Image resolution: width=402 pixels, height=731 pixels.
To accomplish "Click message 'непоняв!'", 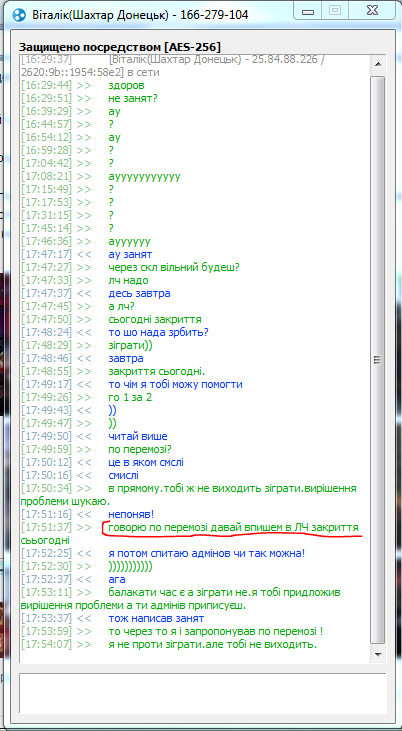I will 131,514.
